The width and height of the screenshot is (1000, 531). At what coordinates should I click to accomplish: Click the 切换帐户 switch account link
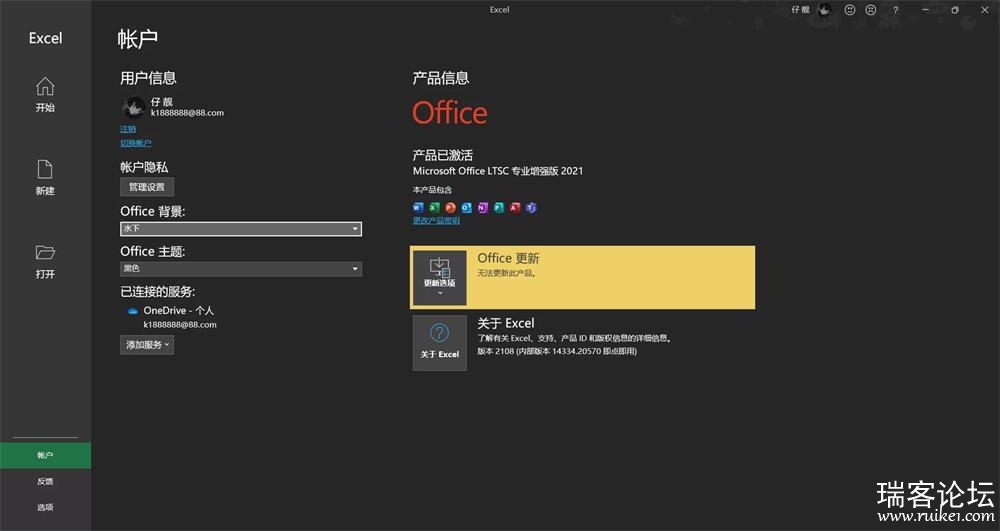(136, 143)
